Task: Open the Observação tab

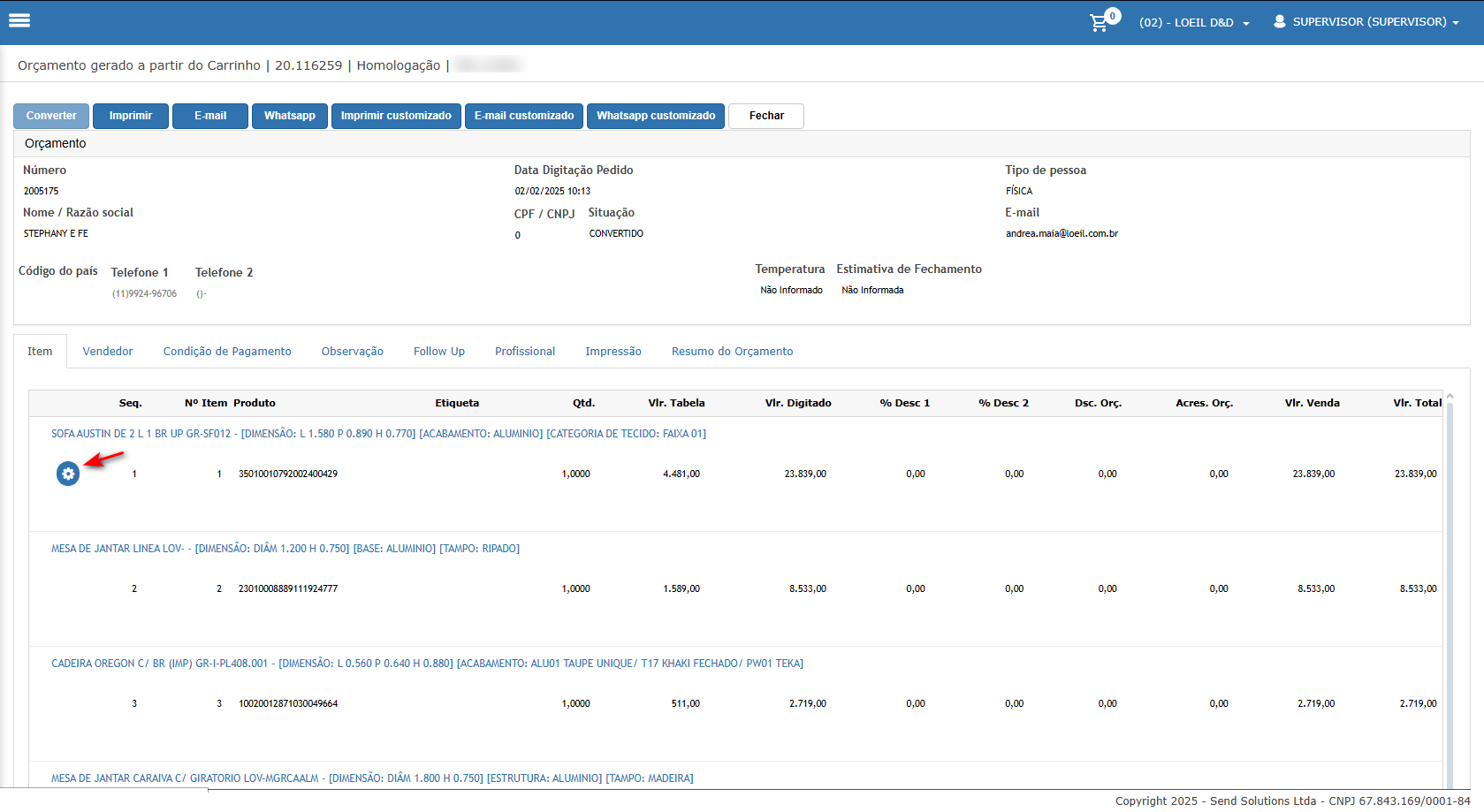Action: pos(353,351)
